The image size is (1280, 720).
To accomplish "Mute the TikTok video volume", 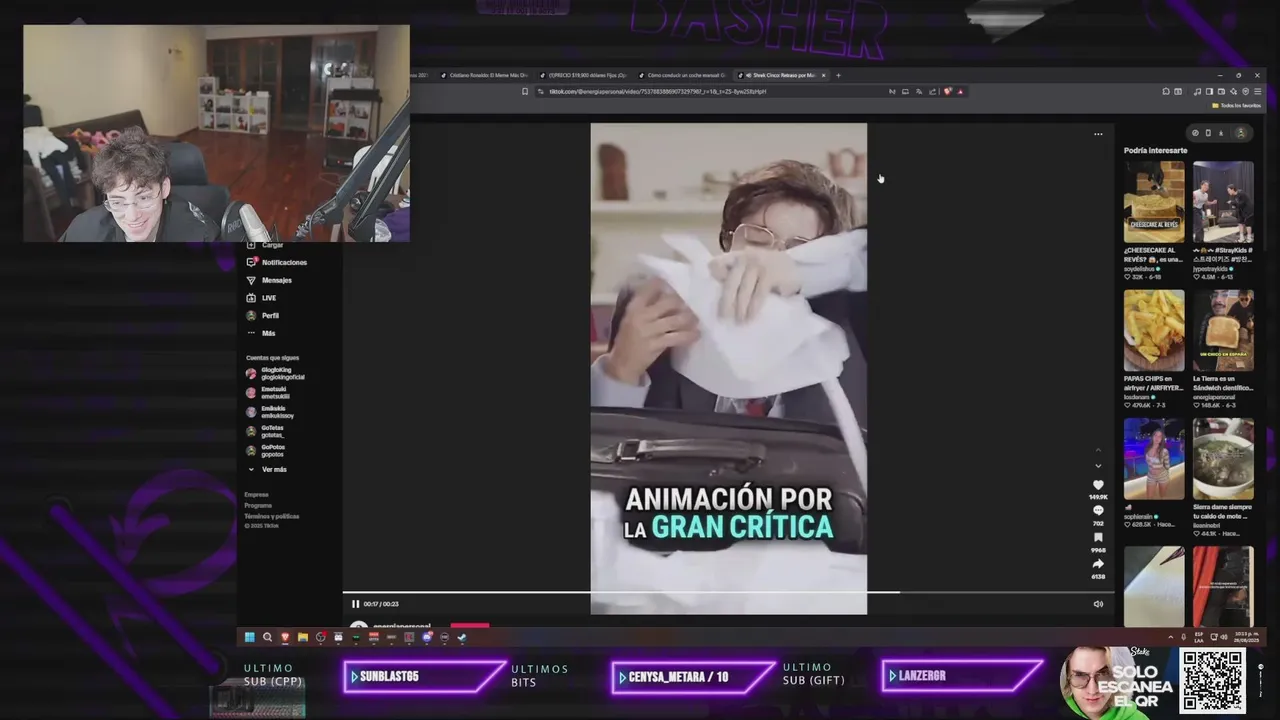I will click(1098, 604).
